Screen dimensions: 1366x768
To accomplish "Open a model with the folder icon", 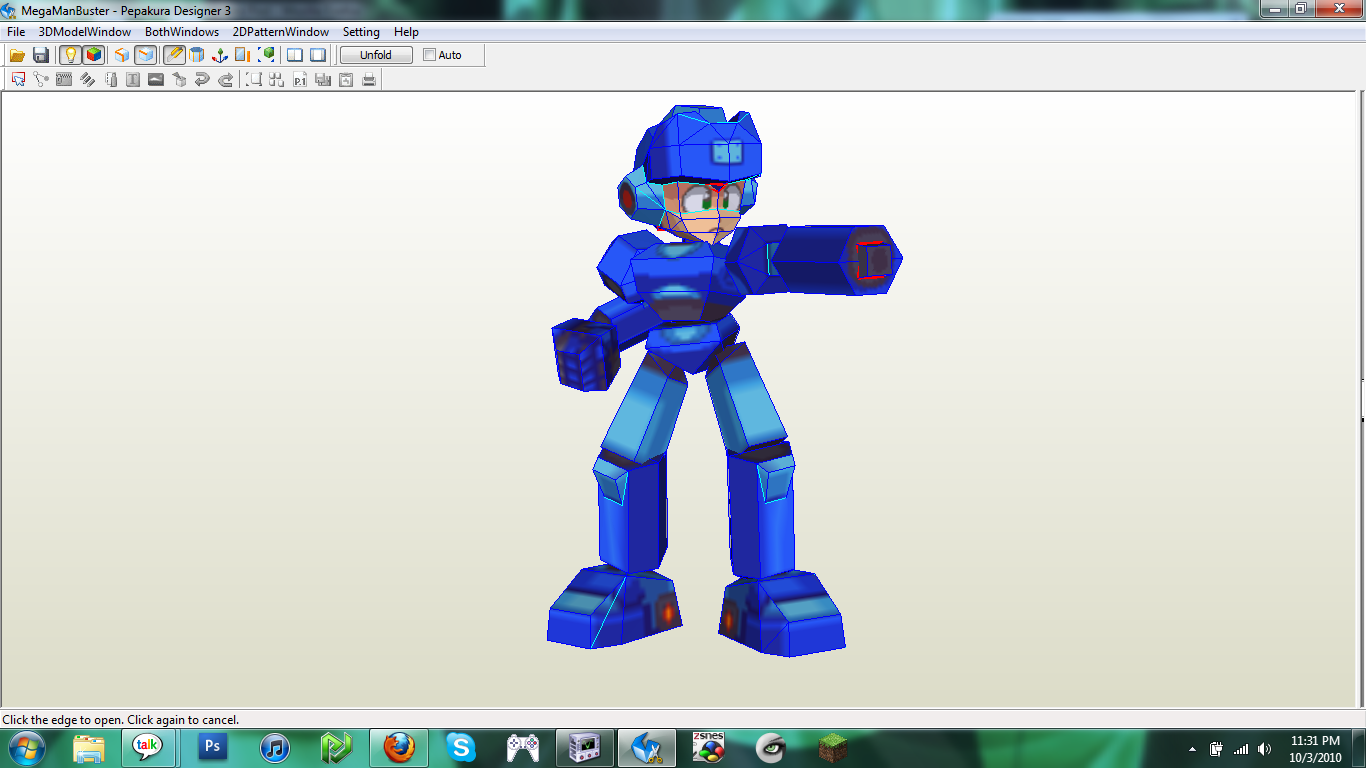I will [17, 55].
